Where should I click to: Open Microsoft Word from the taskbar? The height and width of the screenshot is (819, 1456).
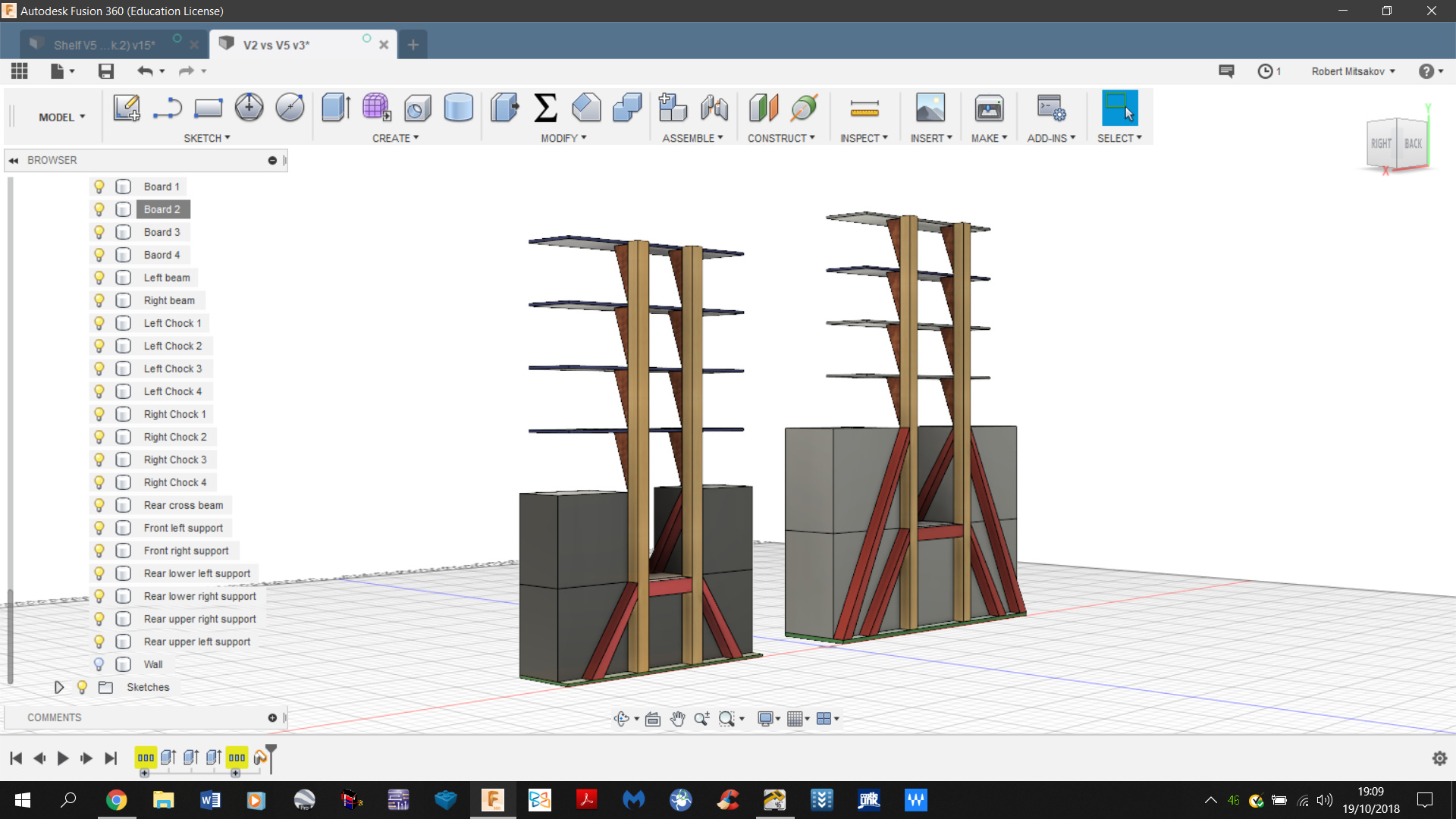[x=210, y=799]
